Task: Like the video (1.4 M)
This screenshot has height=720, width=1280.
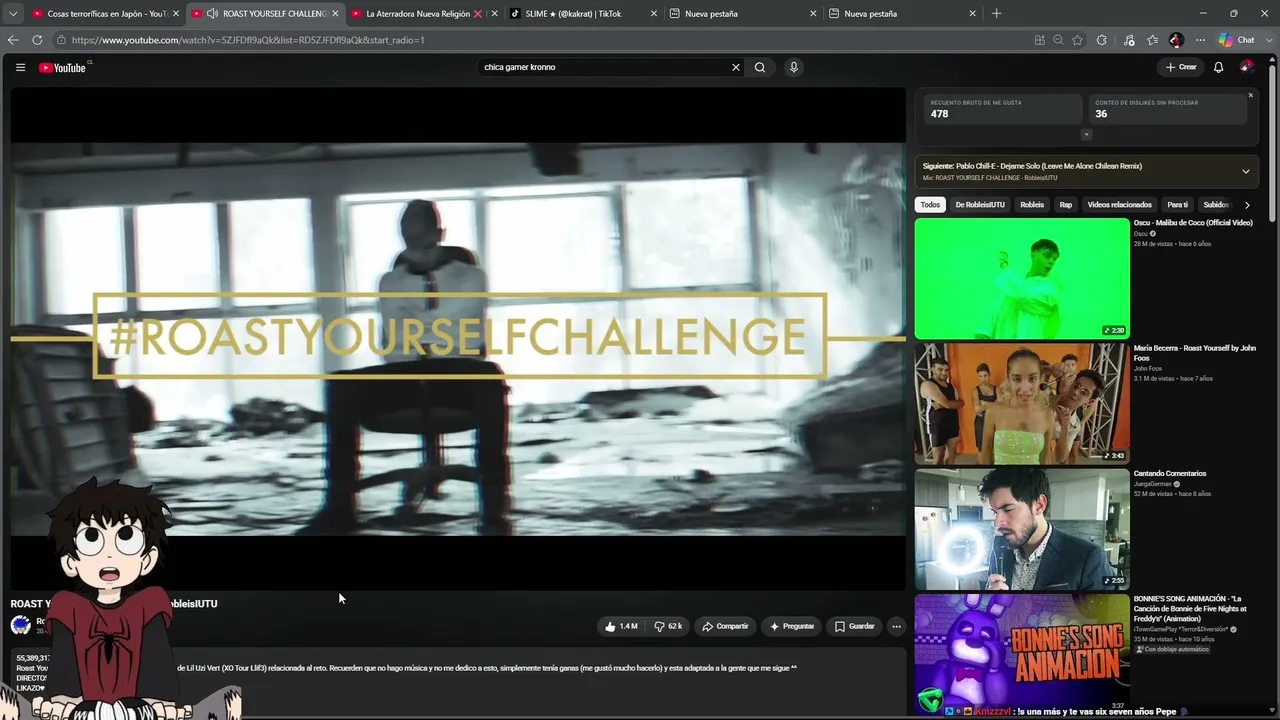Action: [620, 626]
